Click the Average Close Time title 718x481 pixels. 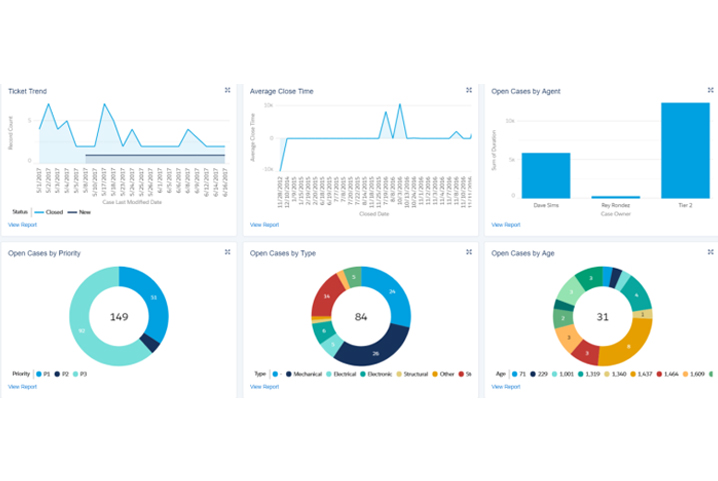tap(282, 91)
